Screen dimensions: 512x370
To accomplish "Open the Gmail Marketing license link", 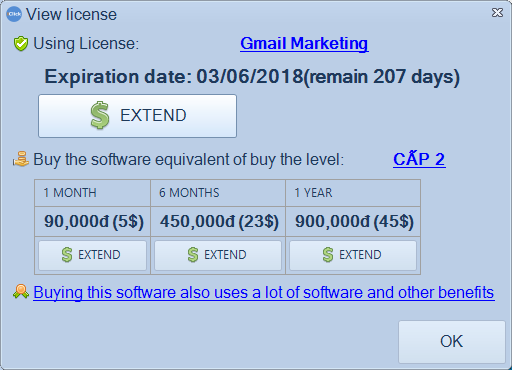I will (x=304, y=44).
